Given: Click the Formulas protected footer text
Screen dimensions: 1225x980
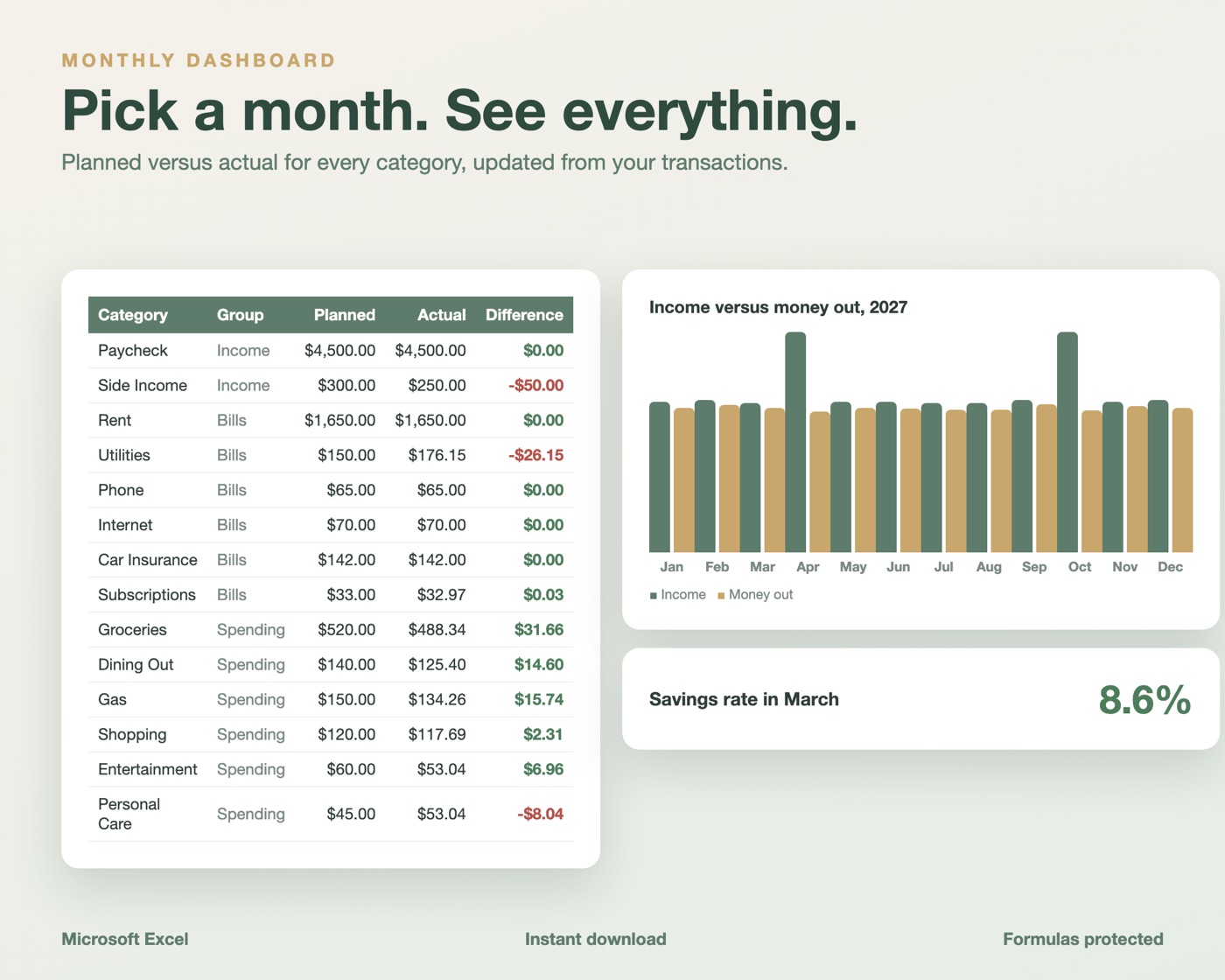Looking at the screenshot, I should coord(1083,939).
